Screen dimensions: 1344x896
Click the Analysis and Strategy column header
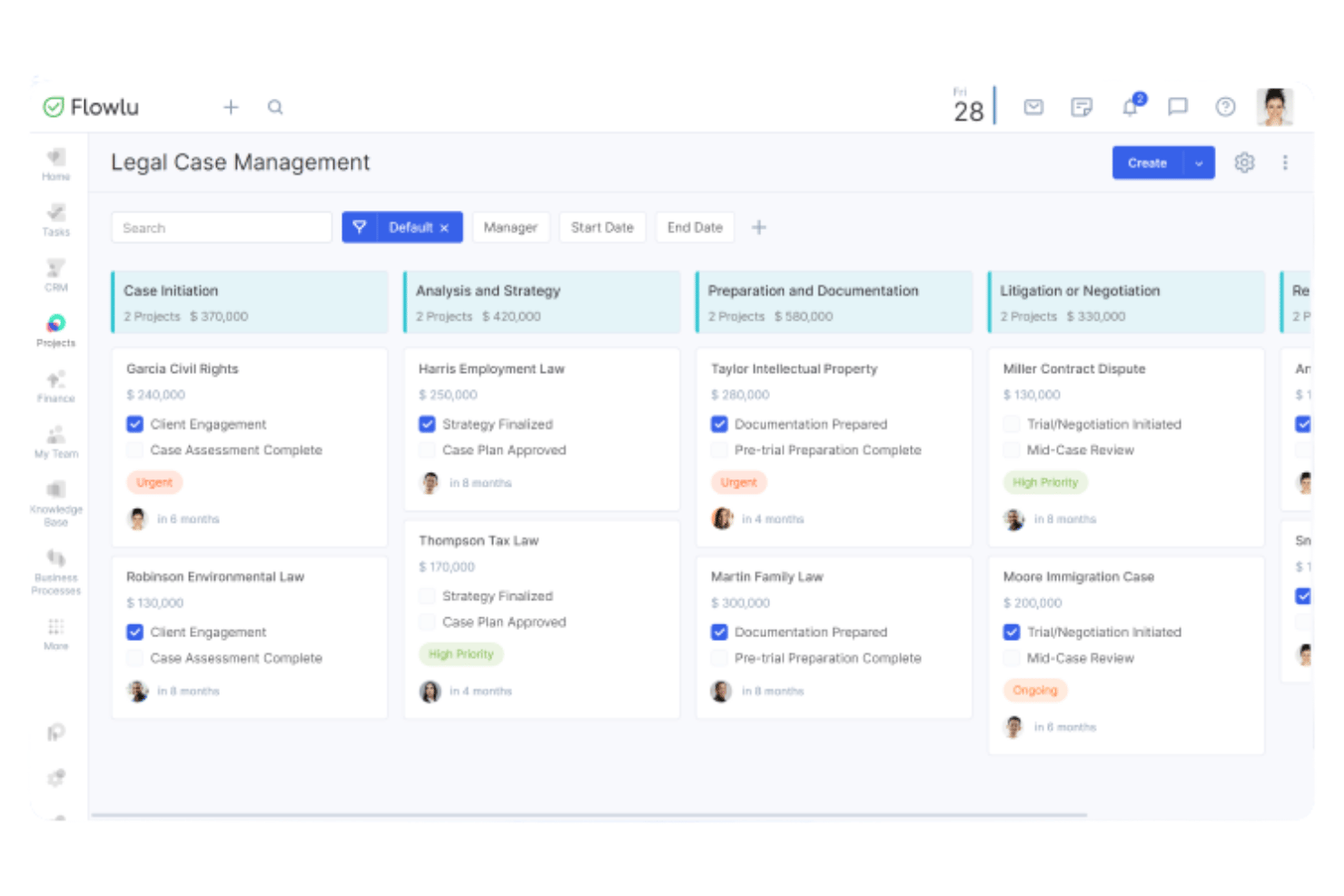click(x=542, y=301)
